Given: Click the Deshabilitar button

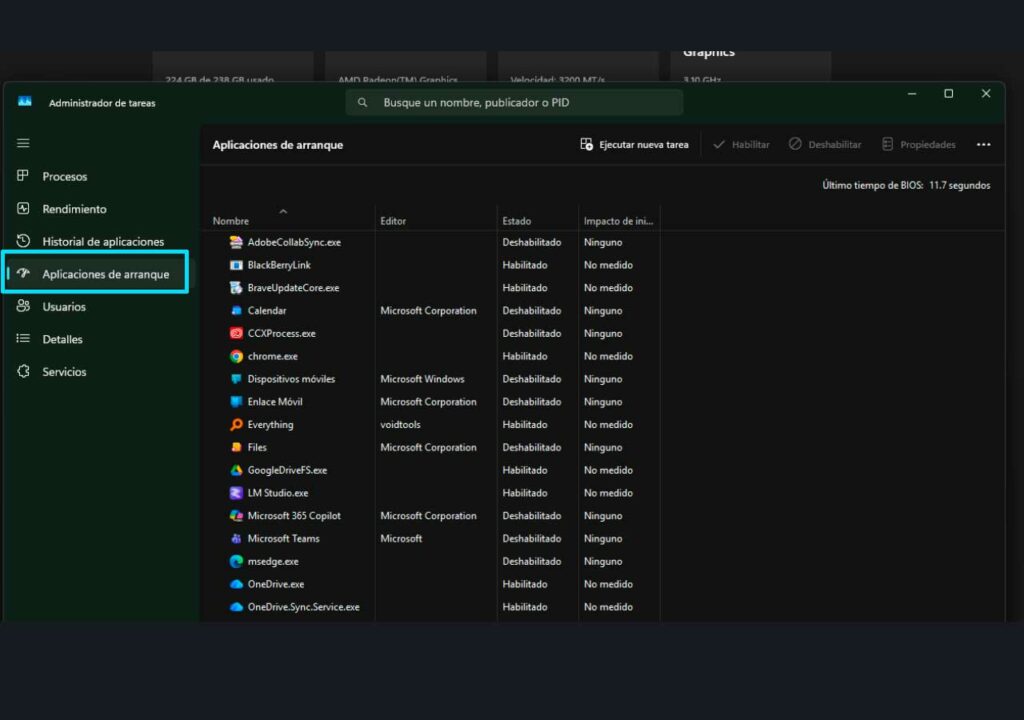Looking at the screenshot, I should (x=825, y=144).
